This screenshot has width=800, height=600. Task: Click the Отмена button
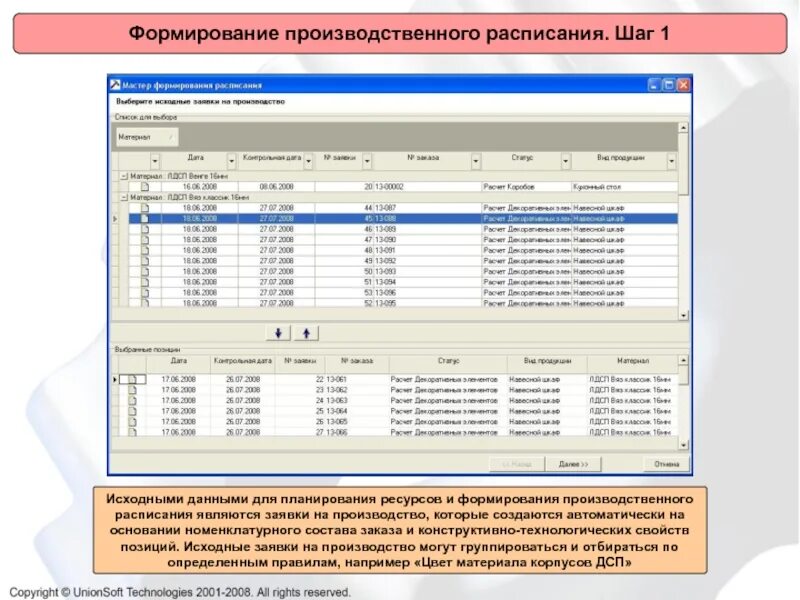click(666, 464)
